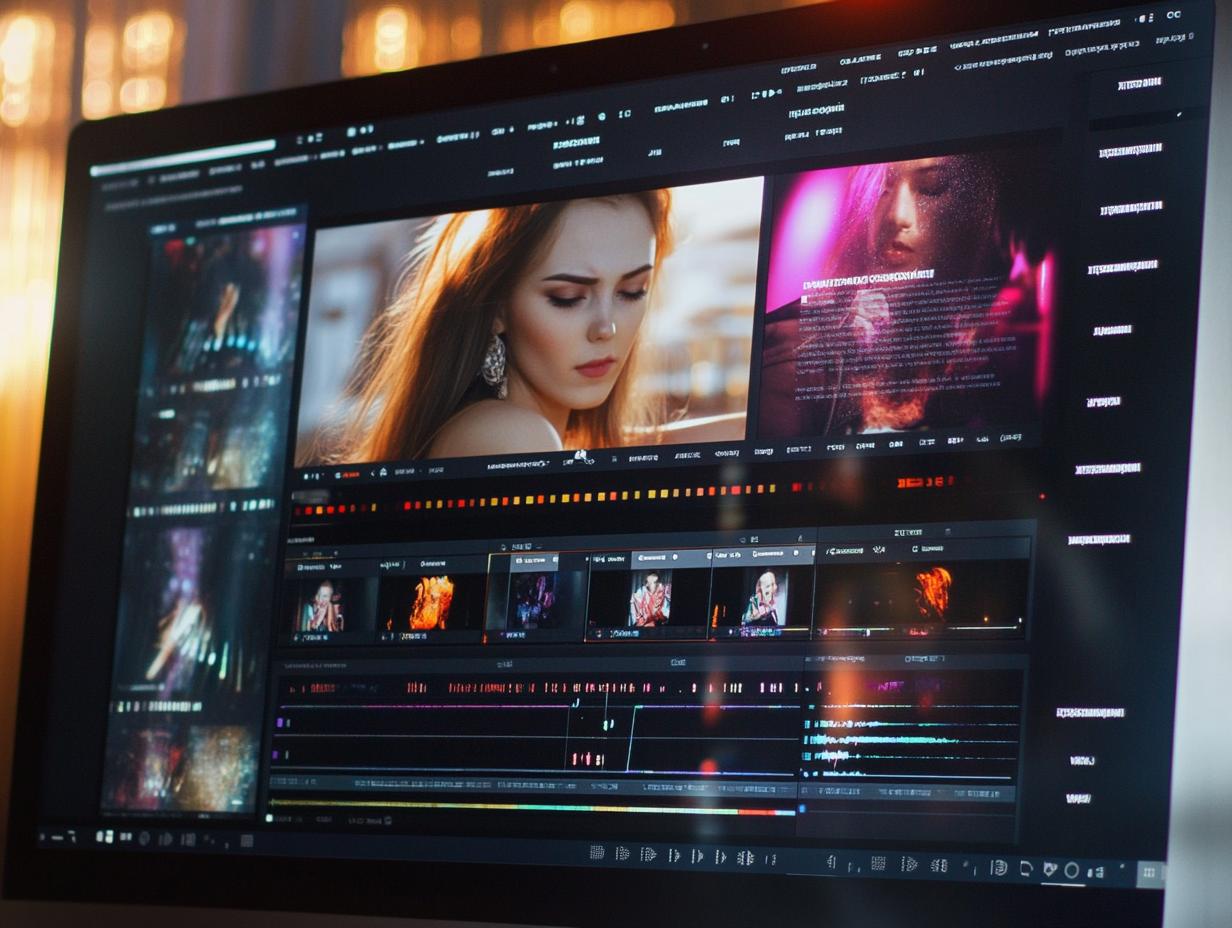Screen dimensions: 1232x928
Task: Click the circle icon in bottom-right tray
Action: tap(1071, 870)
